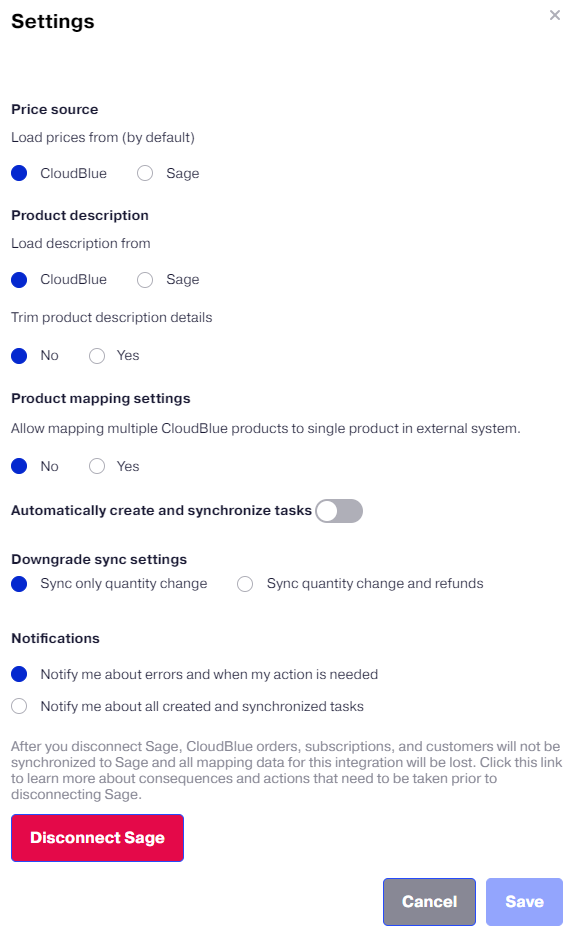
Task: Select Yes to allow mapping multiple products
Action: [x=97, y=466]
